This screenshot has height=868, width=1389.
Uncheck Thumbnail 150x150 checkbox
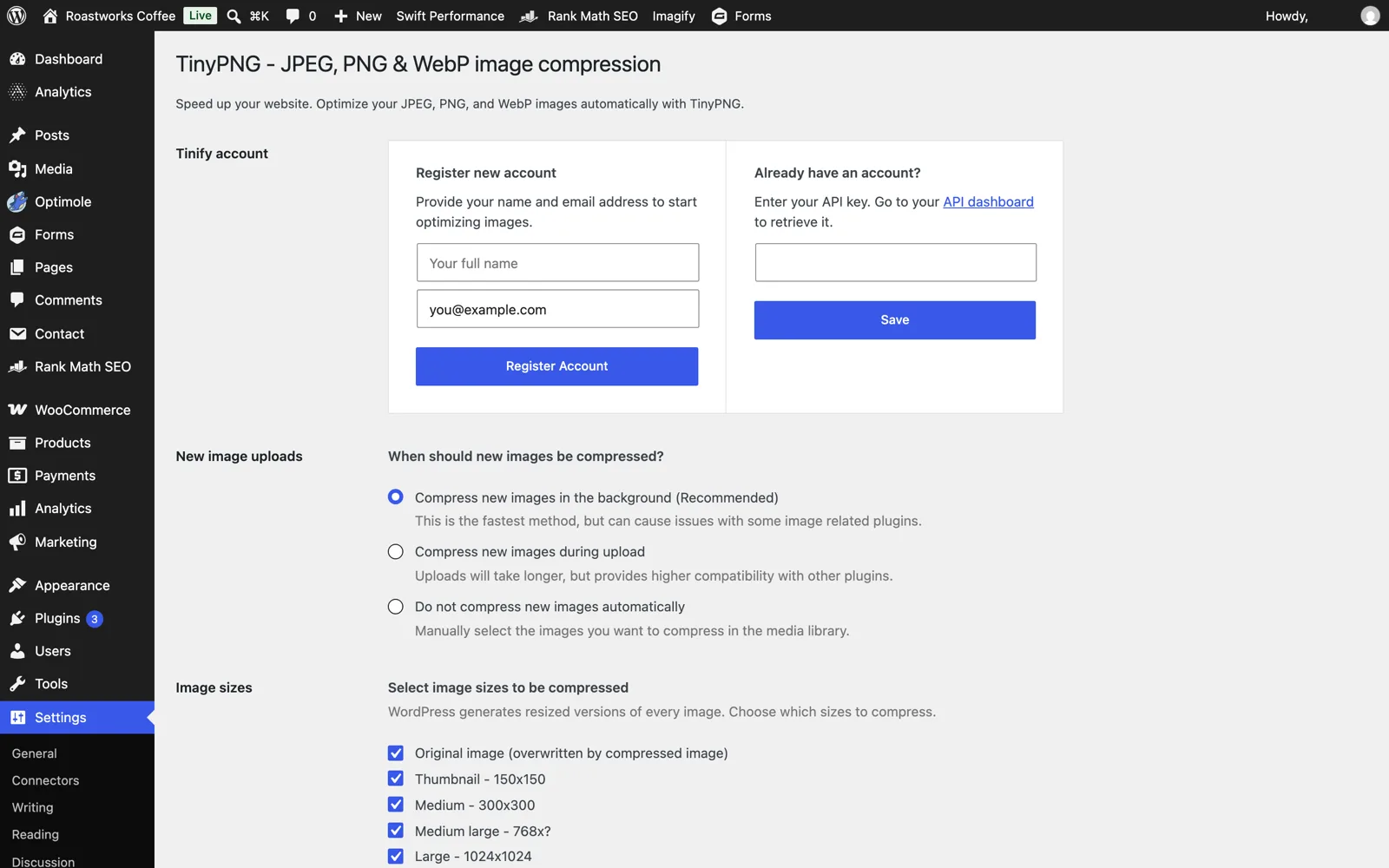pyautogui.click(x=396, y=779)
